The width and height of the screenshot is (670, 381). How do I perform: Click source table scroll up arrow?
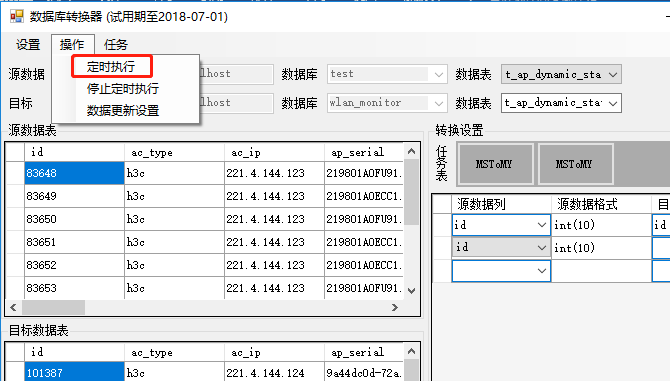411,151
